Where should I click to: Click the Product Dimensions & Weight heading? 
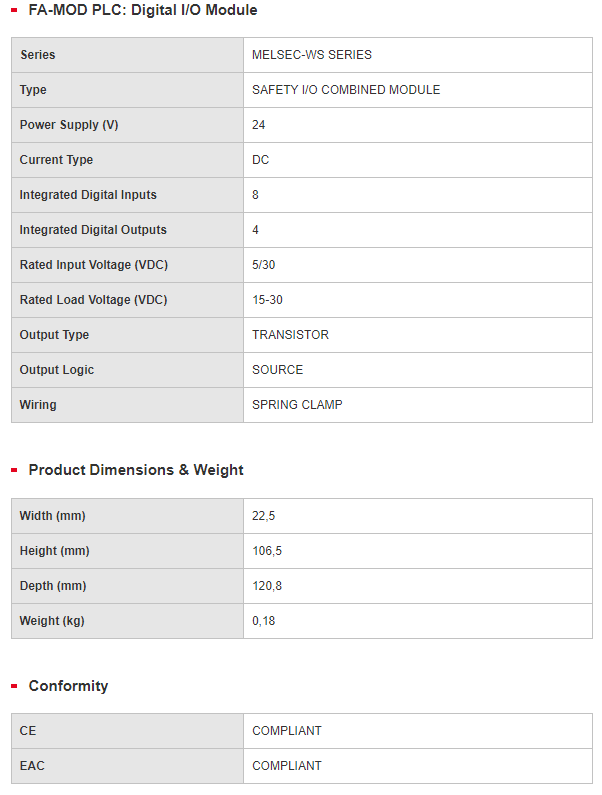136,470
